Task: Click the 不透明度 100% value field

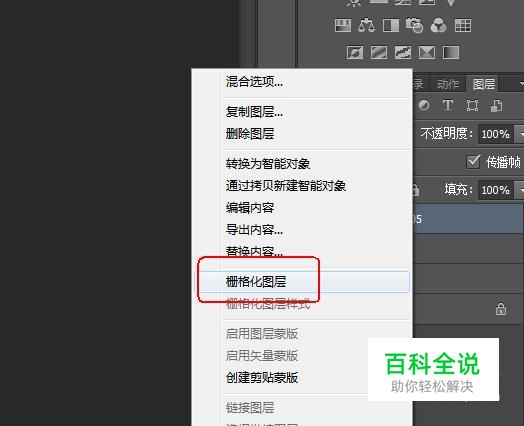Action: pos(496,134)
